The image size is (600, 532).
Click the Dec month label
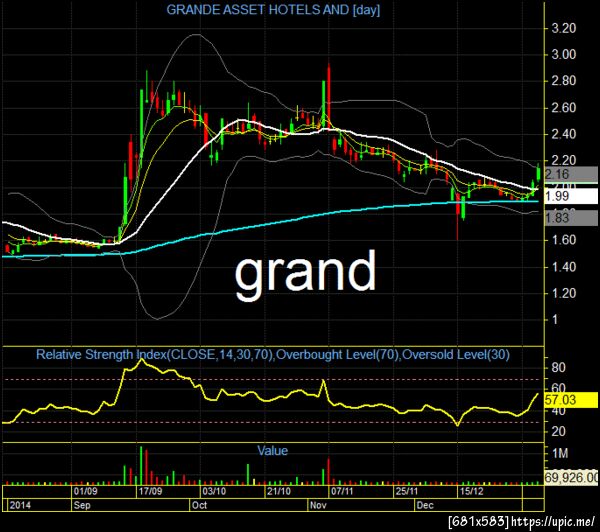(x=425, y=505)
